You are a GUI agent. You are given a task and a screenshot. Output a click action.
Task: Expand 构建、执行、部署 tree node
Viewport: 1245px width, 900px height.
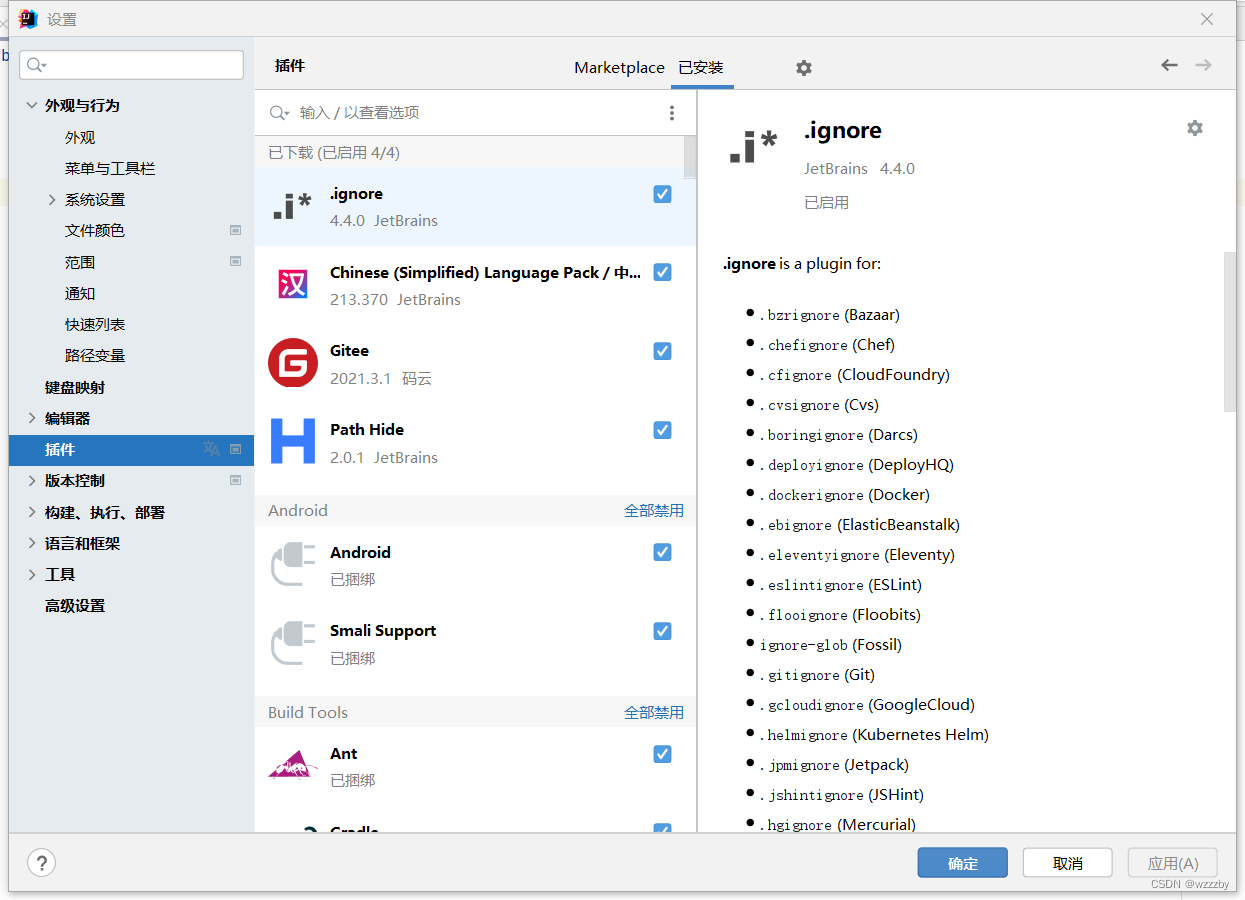(x=32, y=512)
